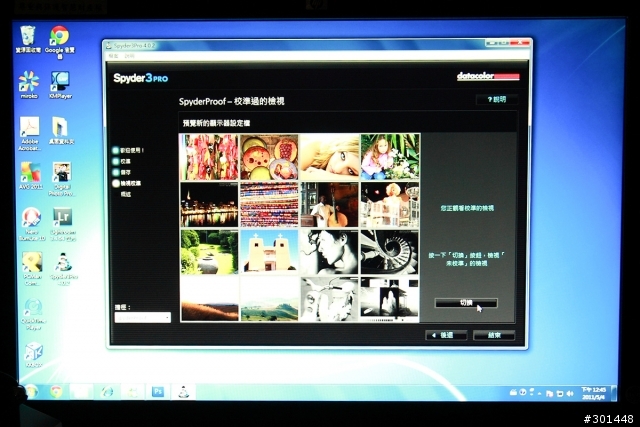Click the spiral staircase thumbnail
Image resolution: width=640 pixels, height=427 pixels.
(x=390, y=252)
